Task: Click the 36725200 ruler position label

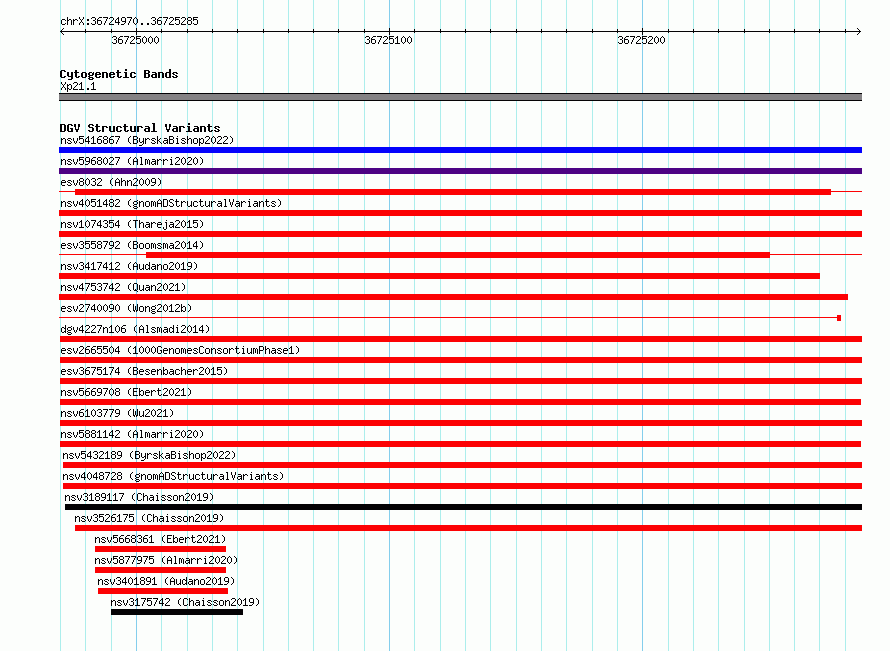Action: (641, 40)
